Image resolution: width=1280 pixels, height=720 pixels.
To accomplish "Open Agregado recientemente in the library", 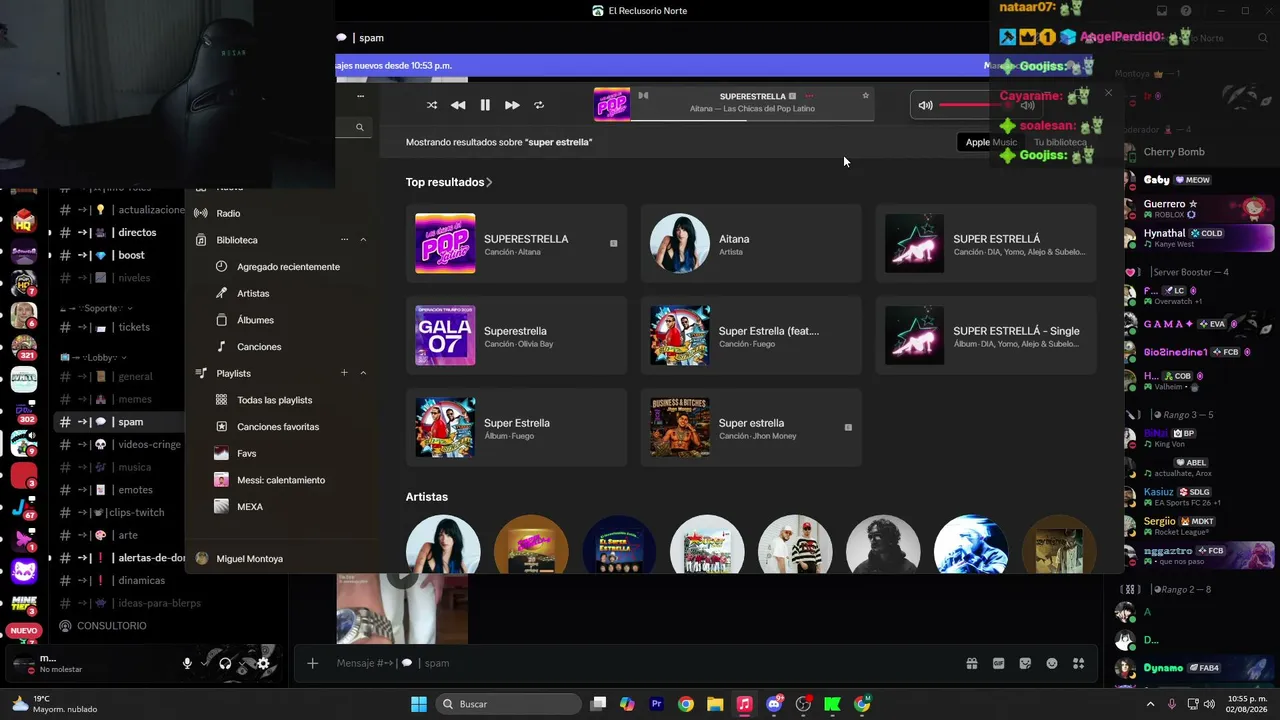I will [x=288, y=267].
